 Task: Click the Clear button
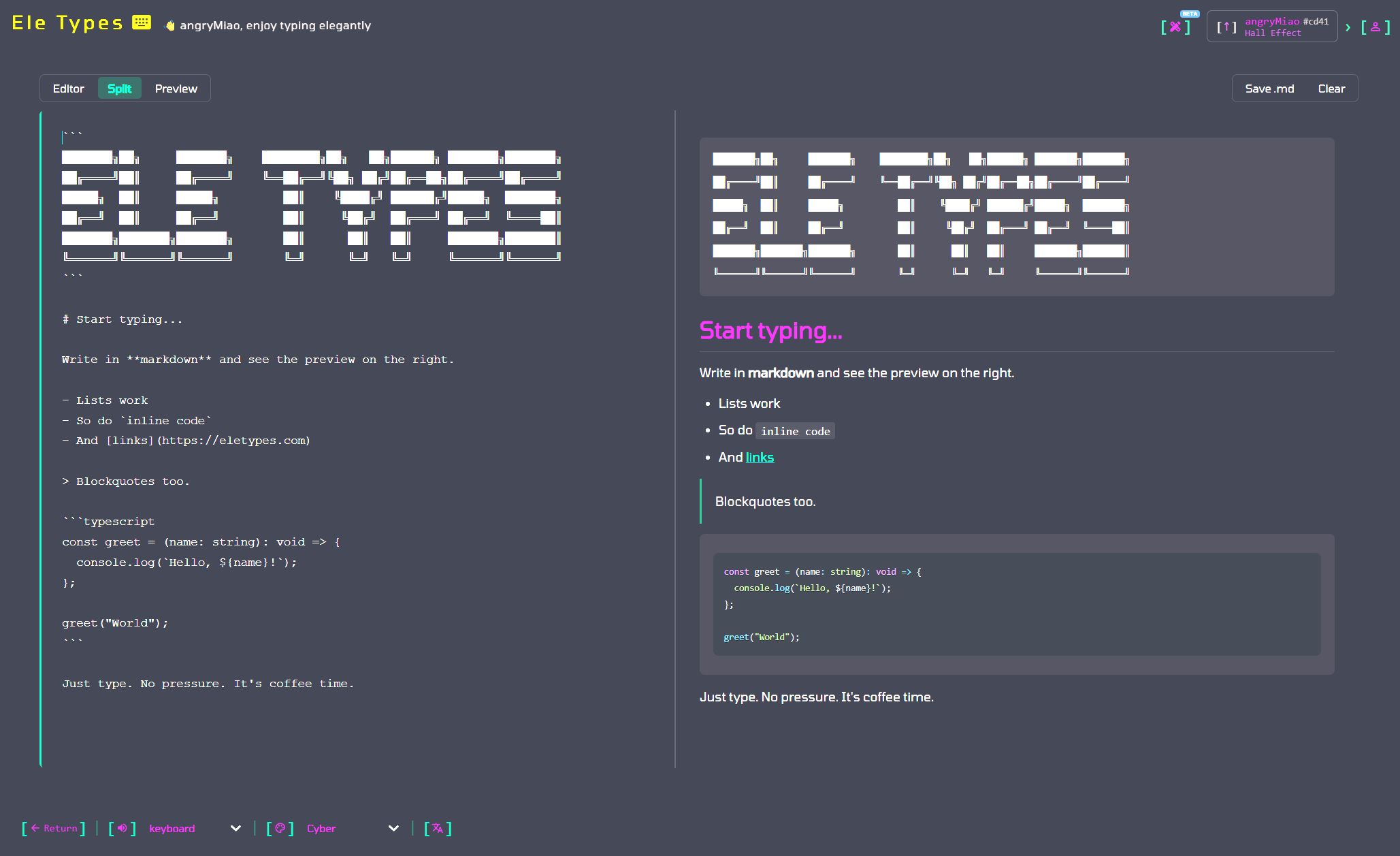[1331, 89]
